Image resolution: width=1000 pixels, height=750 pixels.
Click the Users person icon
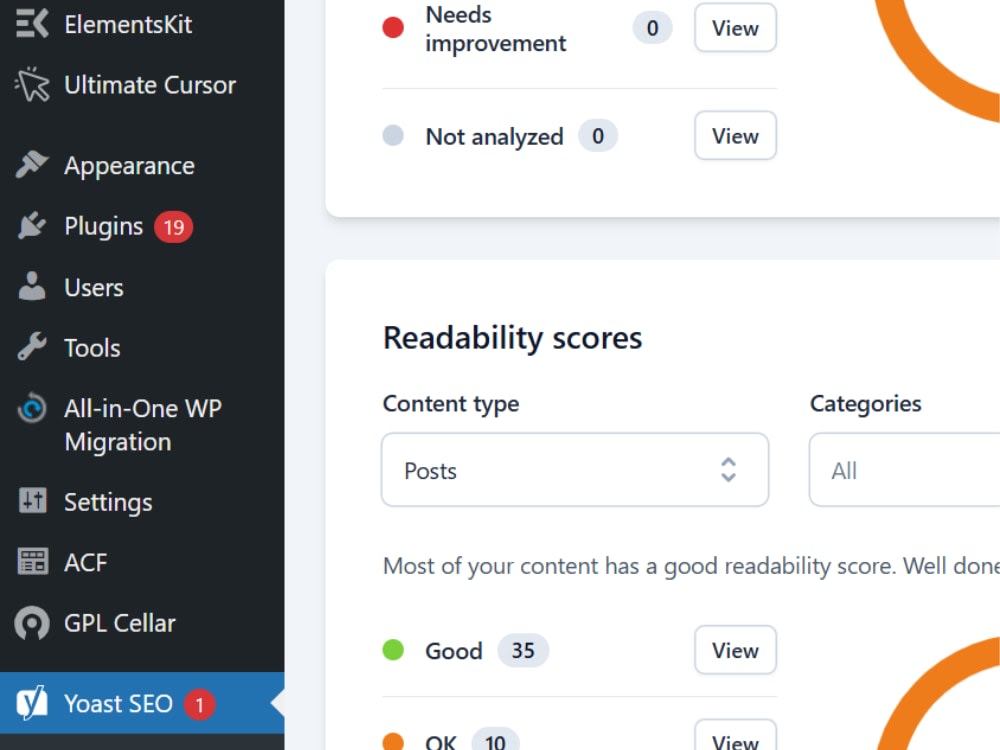[x=32, y=286]
